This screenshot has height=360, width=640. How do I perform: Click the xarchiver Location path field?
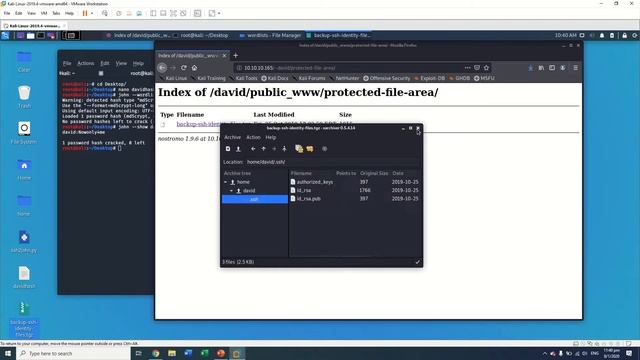(332, 162)
